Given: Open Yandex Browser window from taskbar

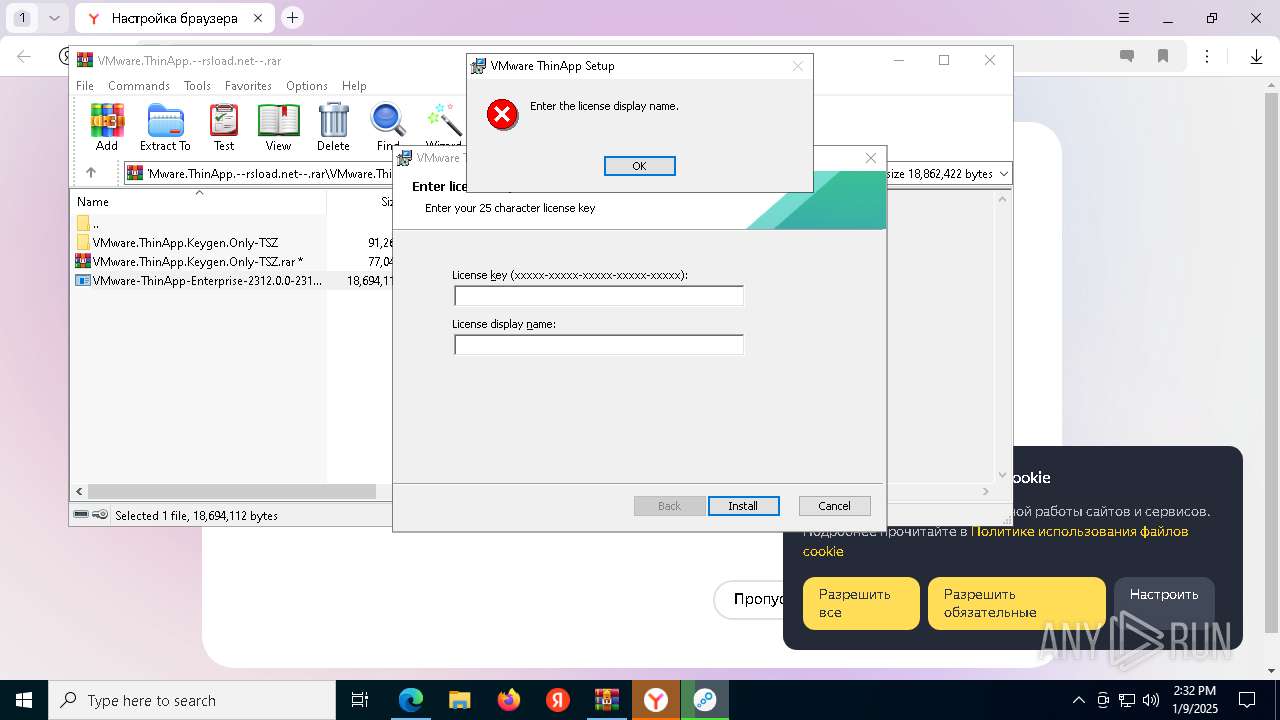Looking at the screenshot, I should tap(655, 700).
